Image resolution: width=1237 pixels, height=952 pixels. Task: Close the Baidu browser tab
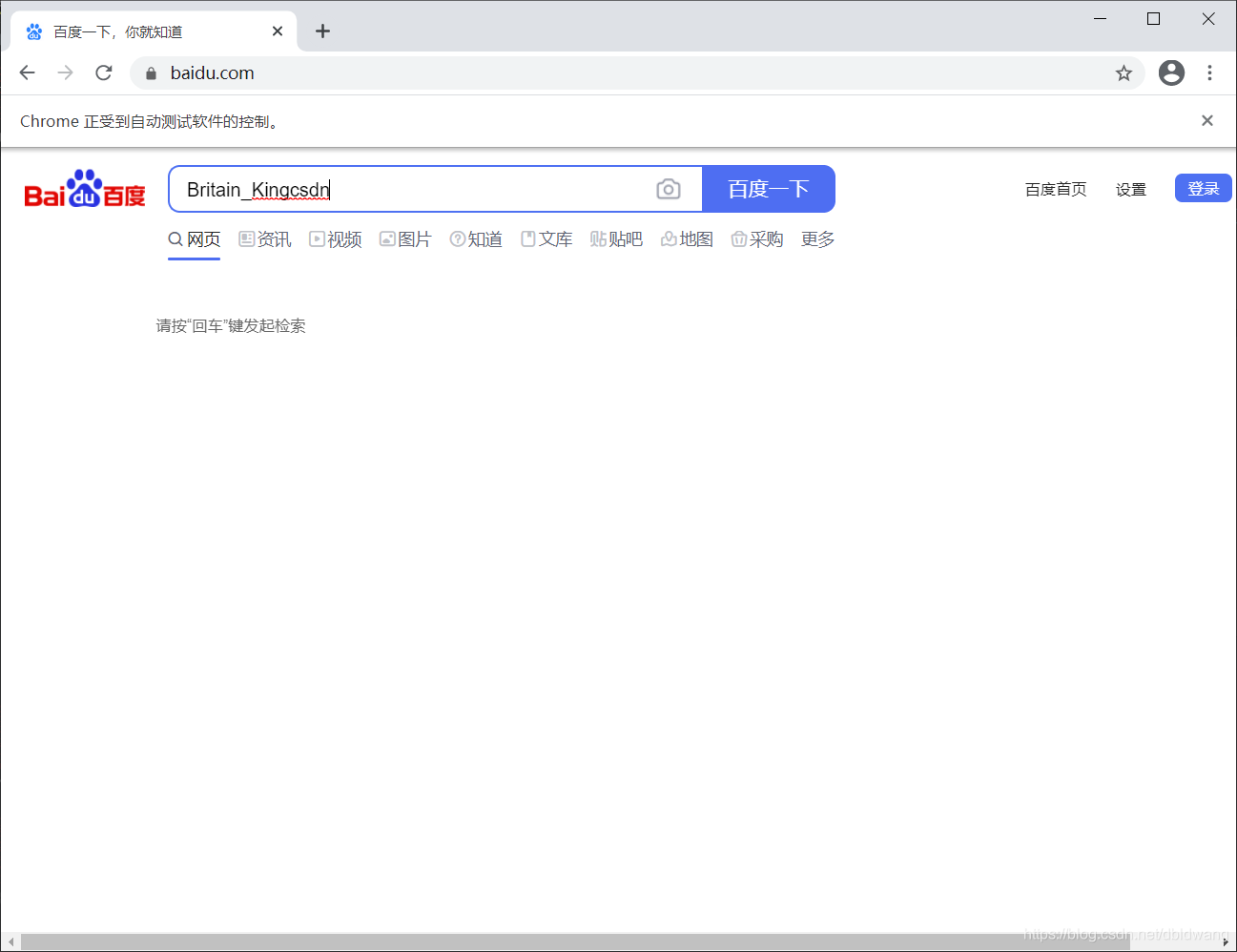278,31
